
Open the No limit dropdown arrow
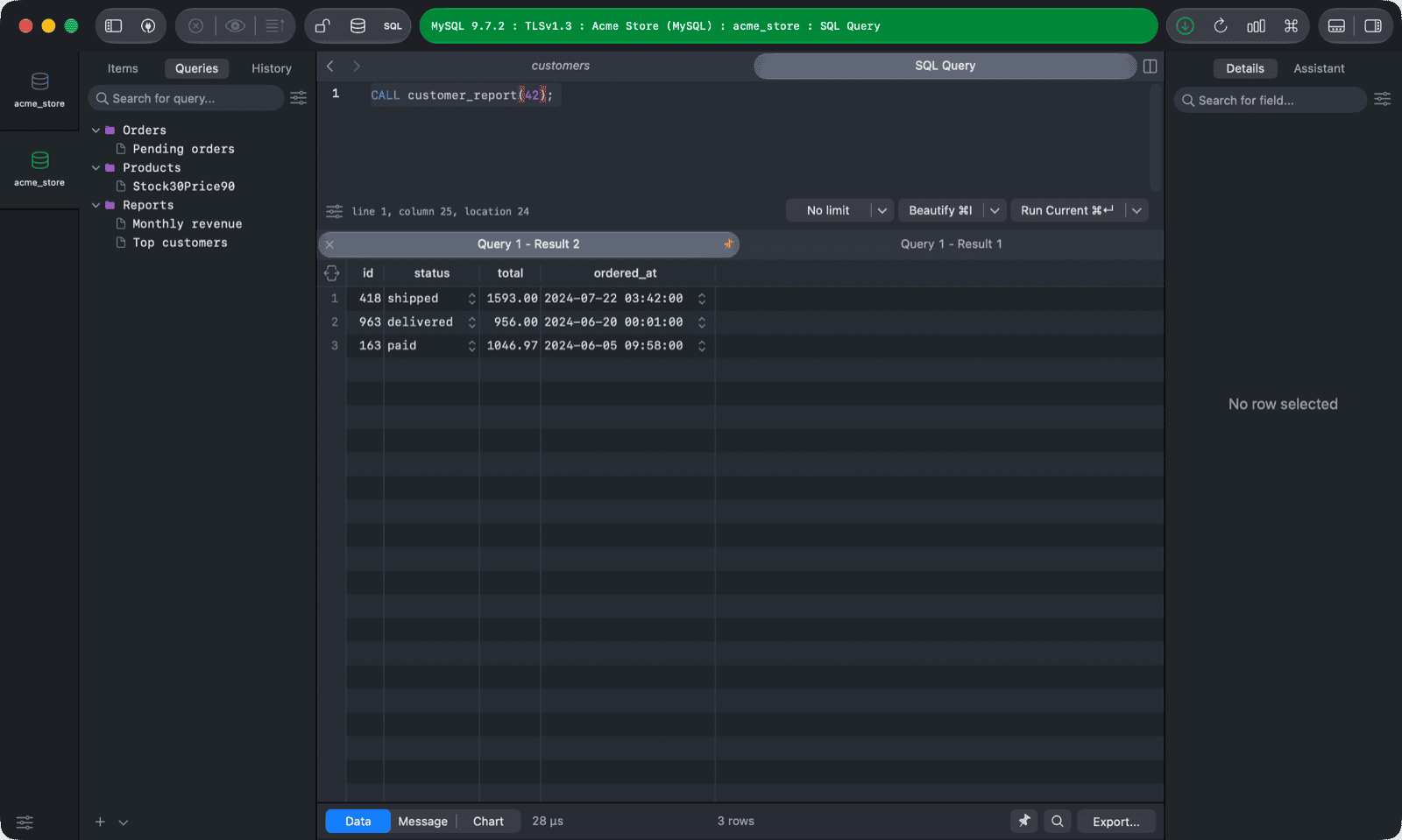(x=882, y=210)
